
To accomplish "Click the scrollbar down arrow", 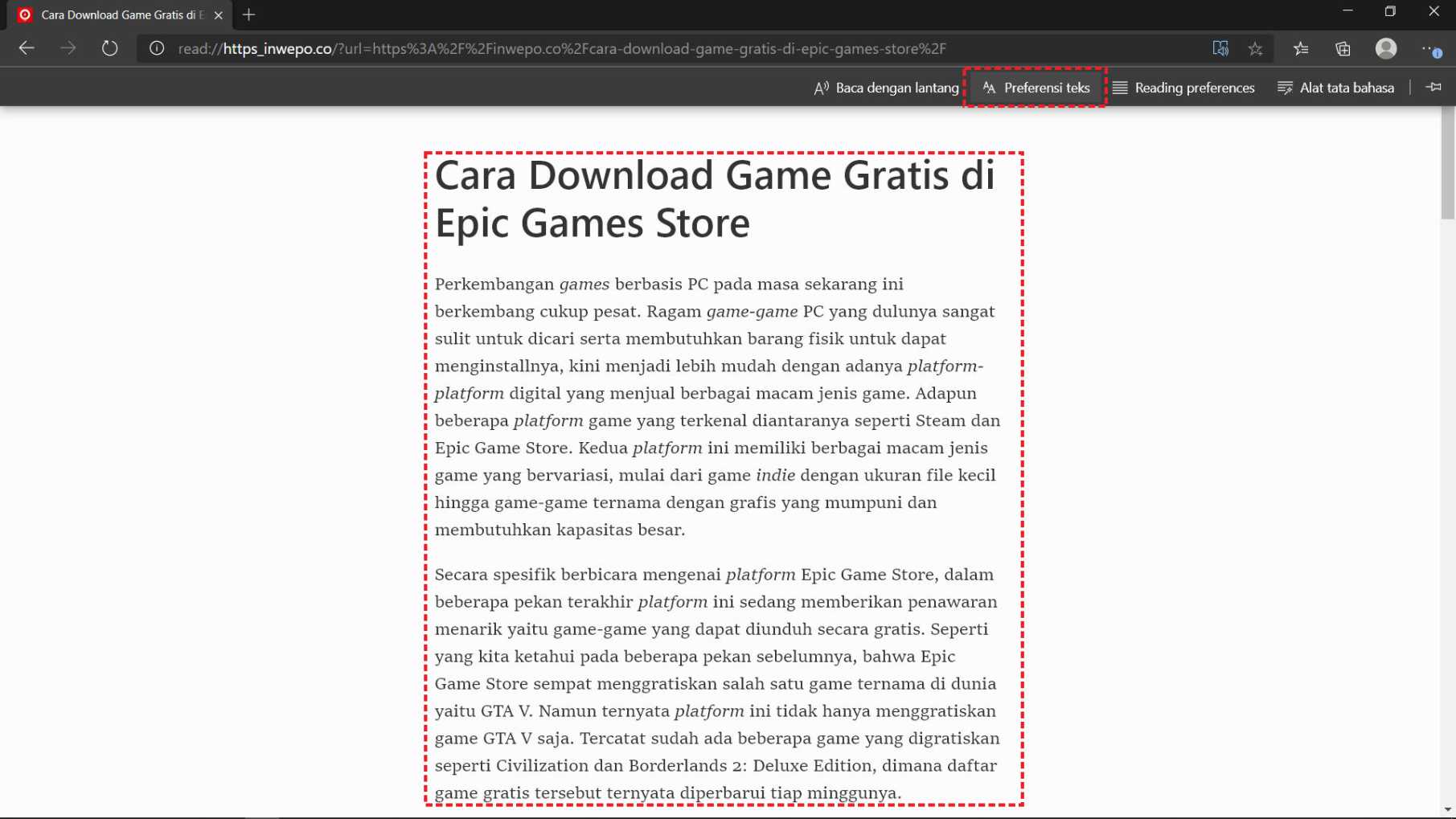I will coord(1448,810).
